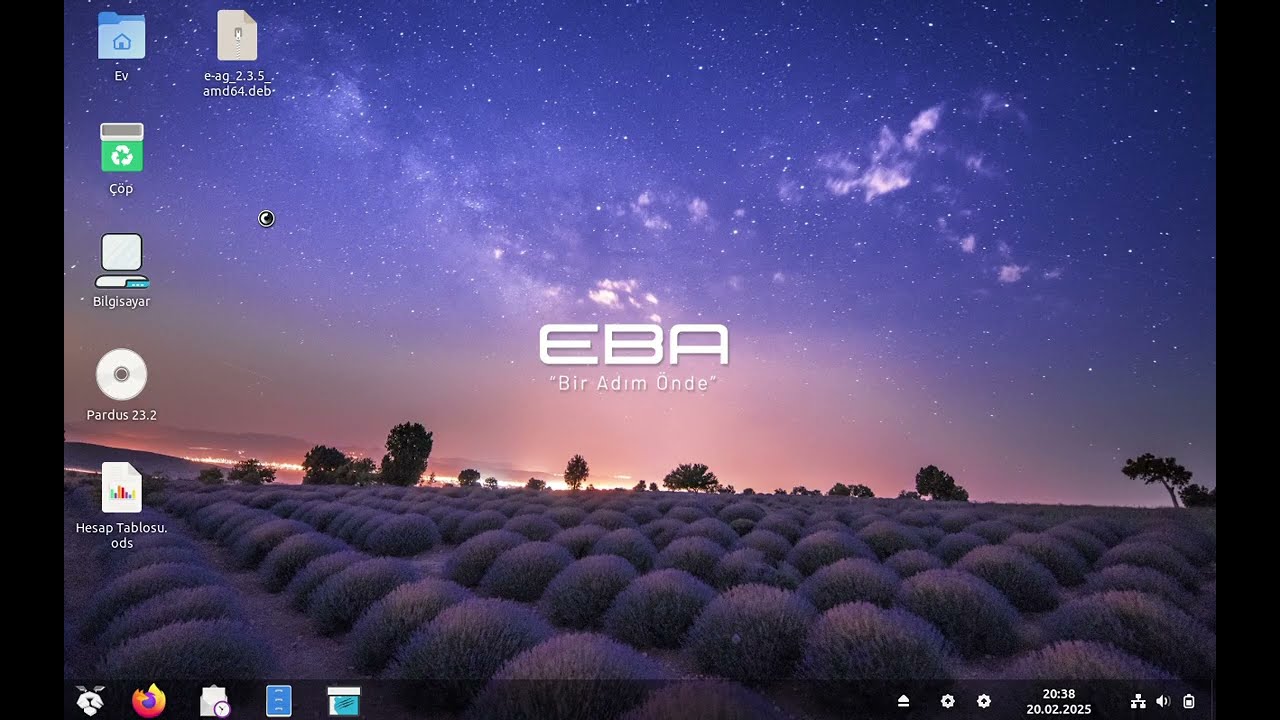Image resolution: width=1280 pixels, height=720 pixels.
Task: Select the e-ag_2.3.5_amd64.deb package file
Action: [x=237, y=36]
